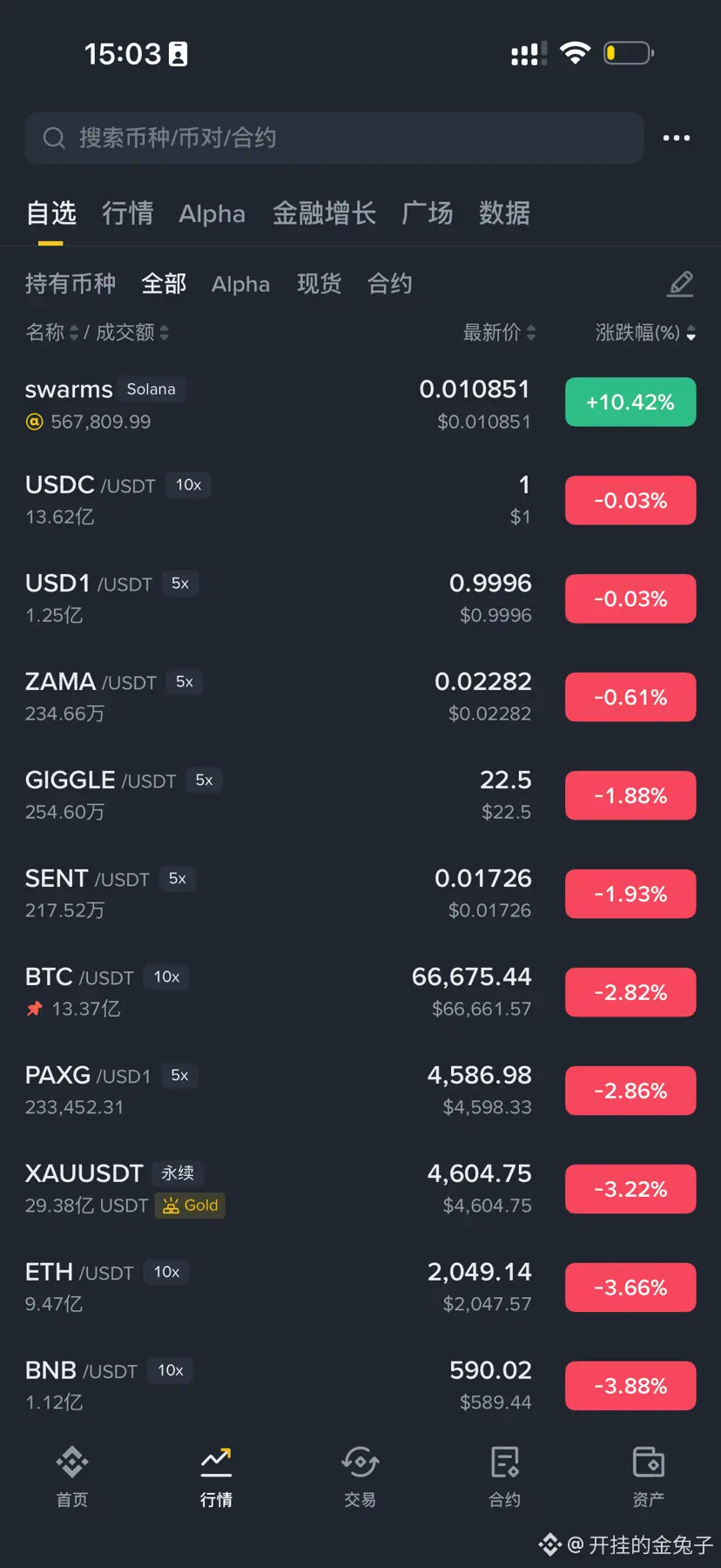Toggle ETH -3.66% change badge display

tap(630, 1288)
